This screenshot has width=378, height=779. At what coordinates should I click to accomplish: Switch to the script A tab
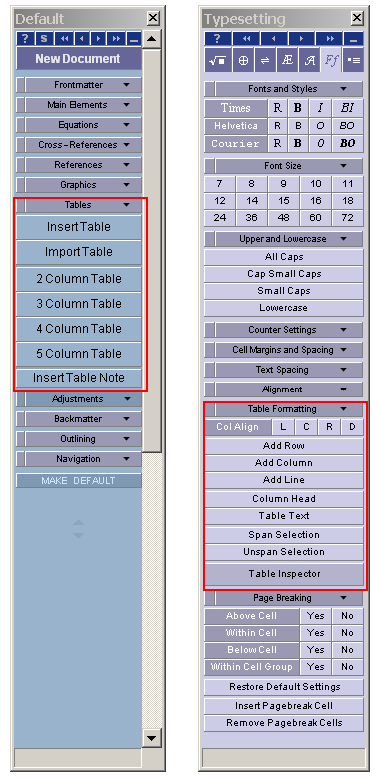(x=310, y=60)
